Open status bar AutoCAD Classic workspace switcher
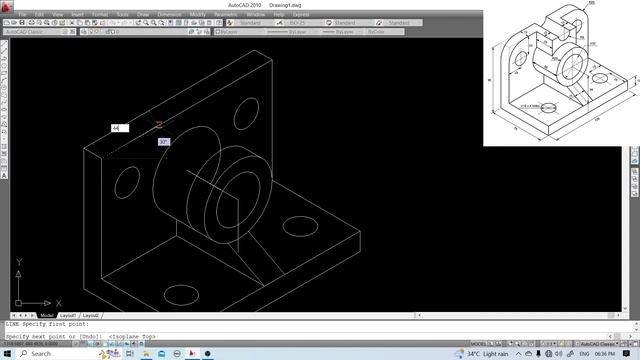The image size is (640, 360). coord(598,344)
